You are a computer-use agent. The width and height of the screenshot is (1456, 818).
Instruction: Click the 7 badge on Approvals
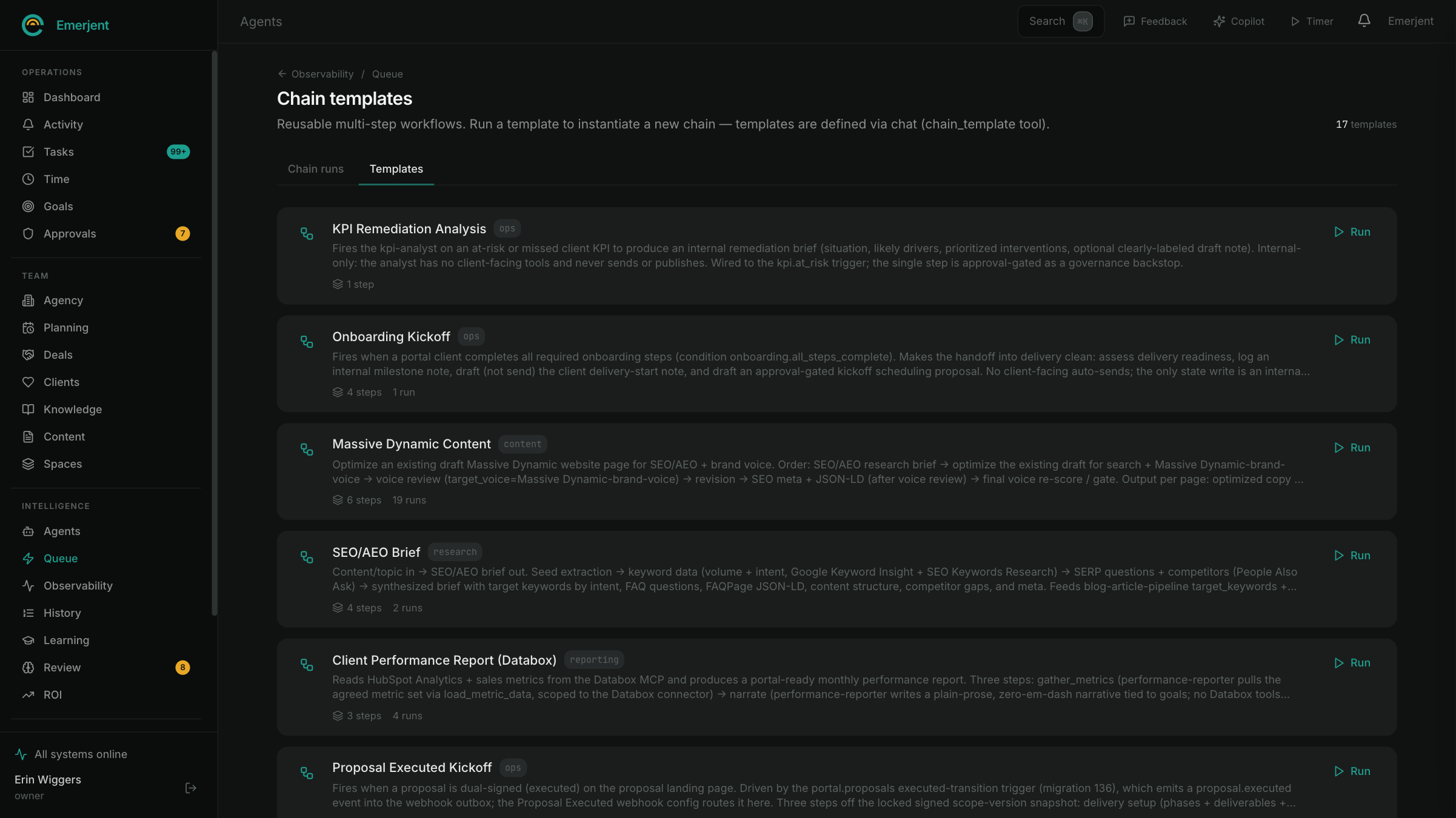tap(182, 233)
